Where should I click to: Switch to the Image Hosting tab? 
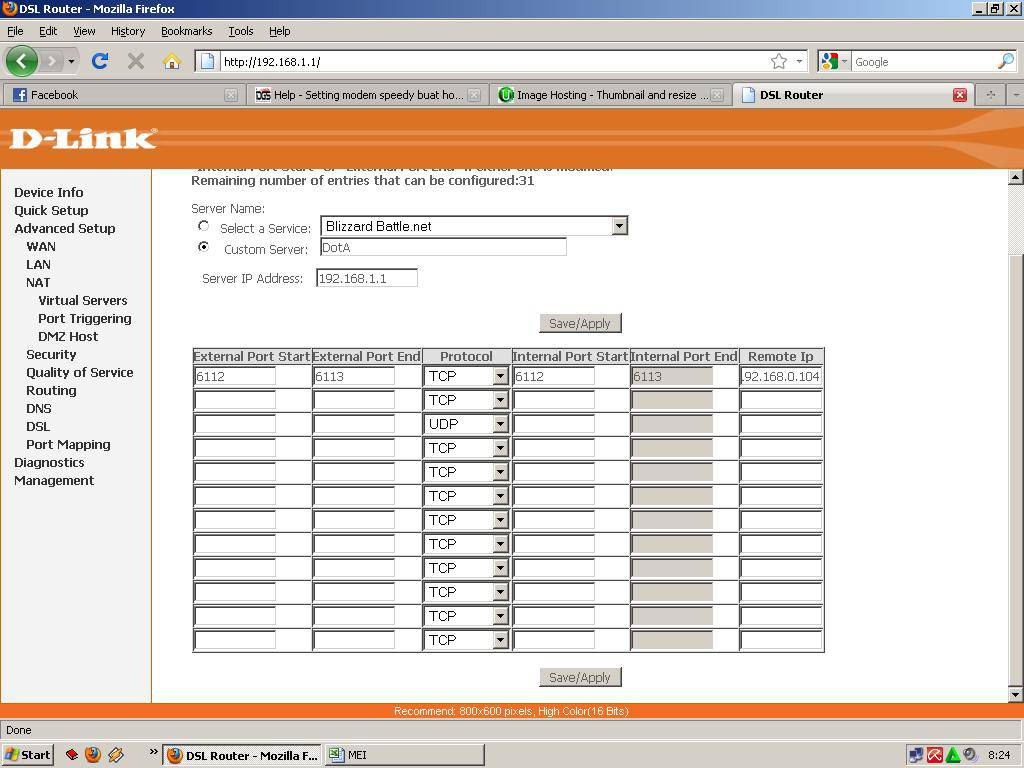coord(611,95)
